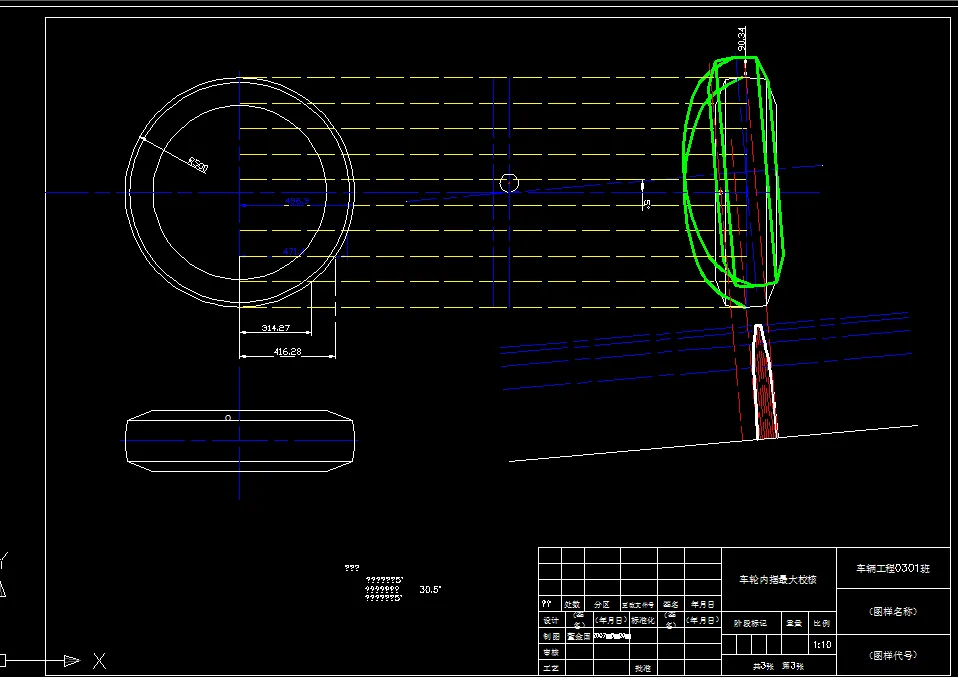Click the UCS icon X axis label
The width and height of the screenshot is (958, 677).
(x=100, y=661)
